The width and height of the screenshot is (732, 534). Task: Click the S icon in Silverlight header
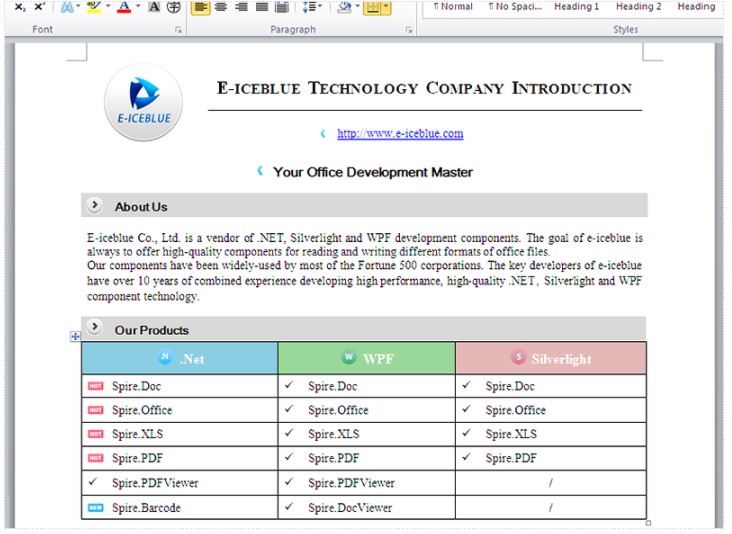click(518, 357)
